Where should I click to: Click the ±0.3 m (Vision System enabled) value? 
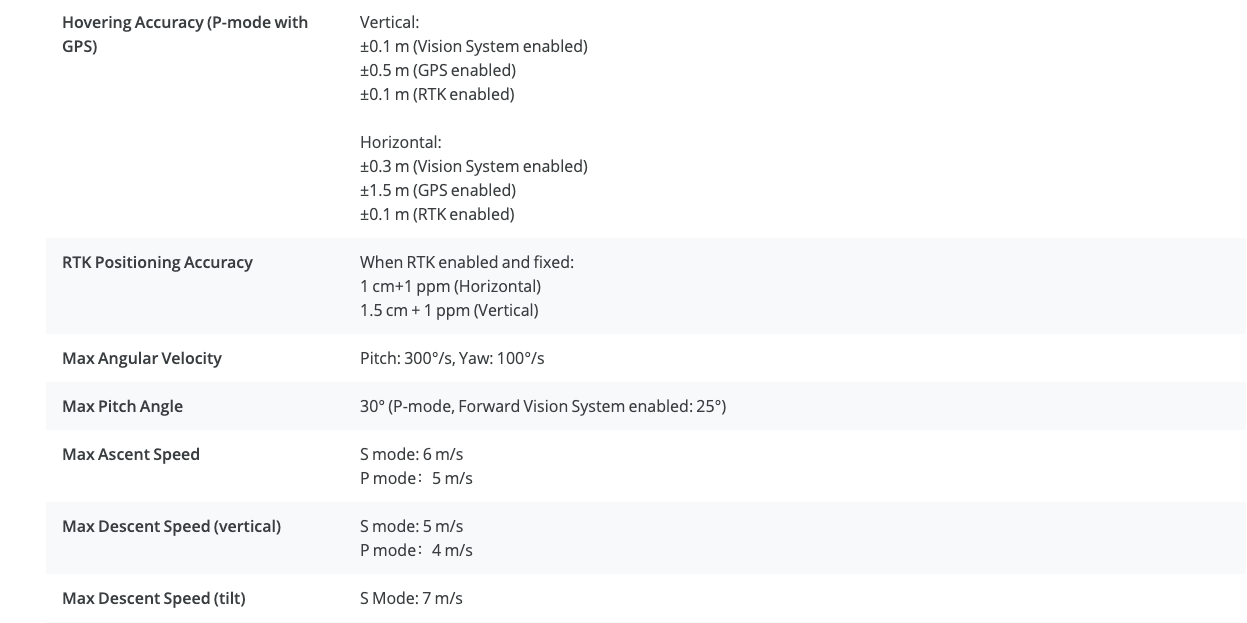[474, 166]
